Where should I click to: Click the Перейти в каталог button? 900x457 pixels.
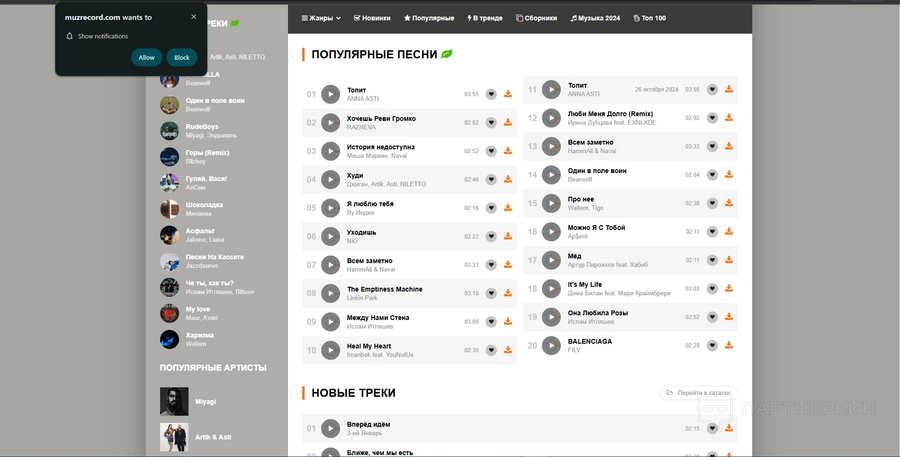point(699,393)
